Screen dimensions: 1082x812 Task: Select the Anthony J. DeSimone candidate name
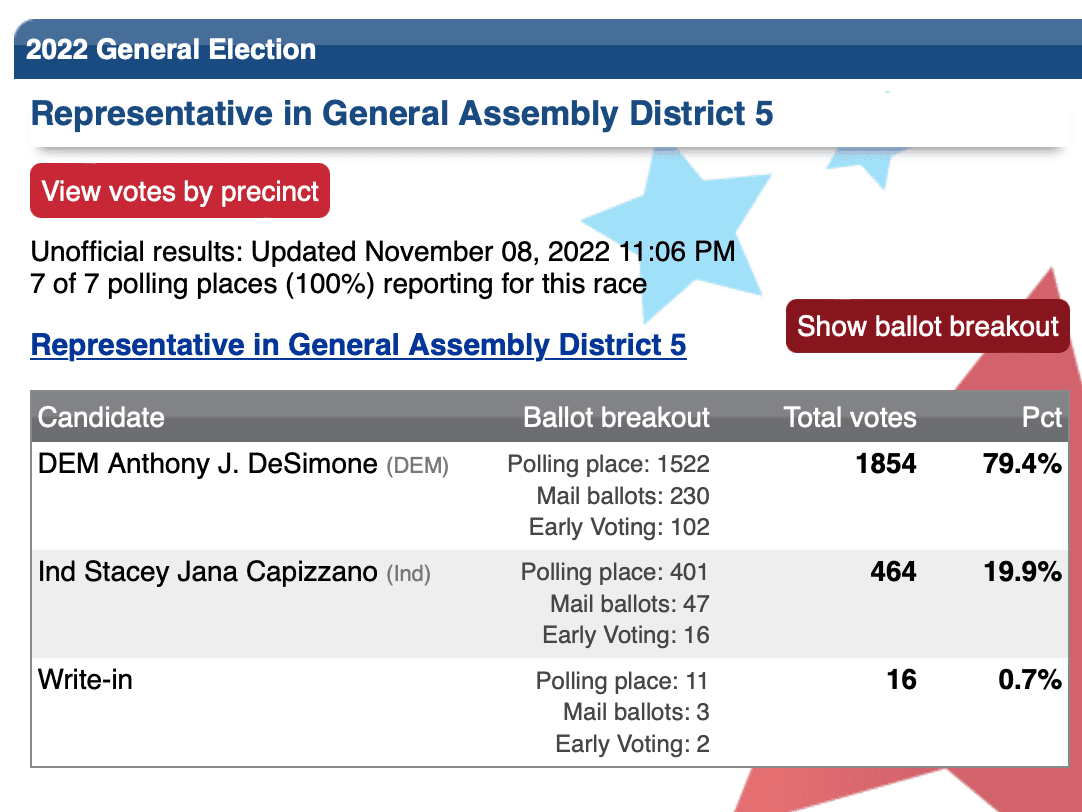point(243,464)
